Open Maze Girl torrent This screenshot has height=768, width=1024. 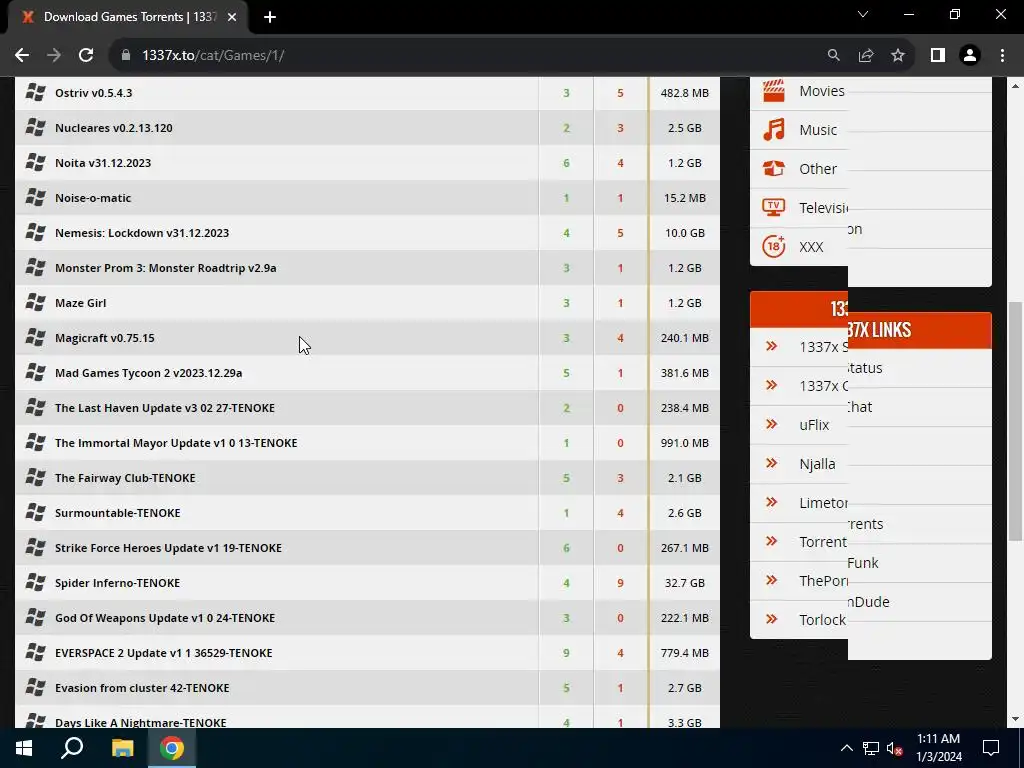click(80, 303)
